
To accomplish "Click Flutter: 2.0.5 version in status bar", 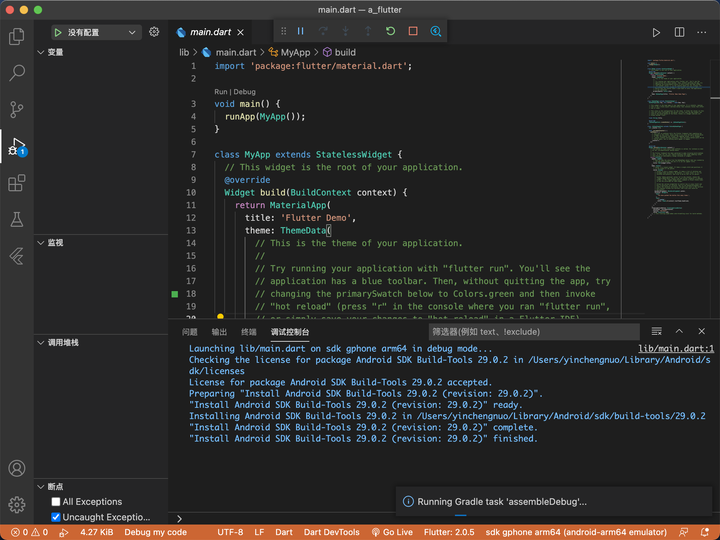I will [449, 532].
